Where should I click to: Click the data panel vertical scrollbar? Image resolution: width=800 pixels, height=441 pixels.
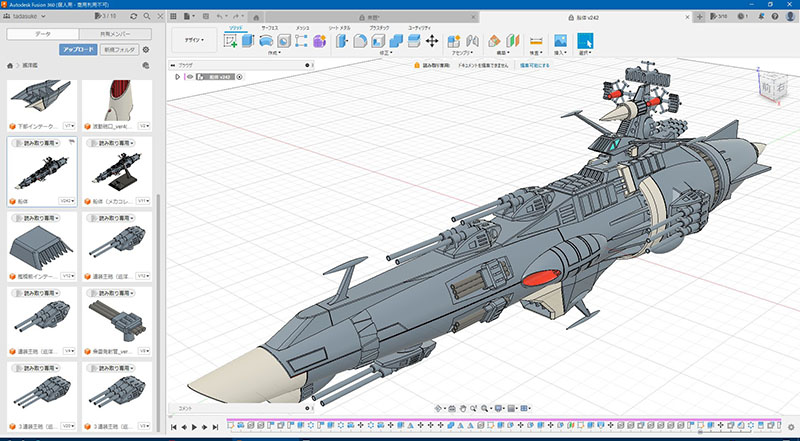pos(158,311)
